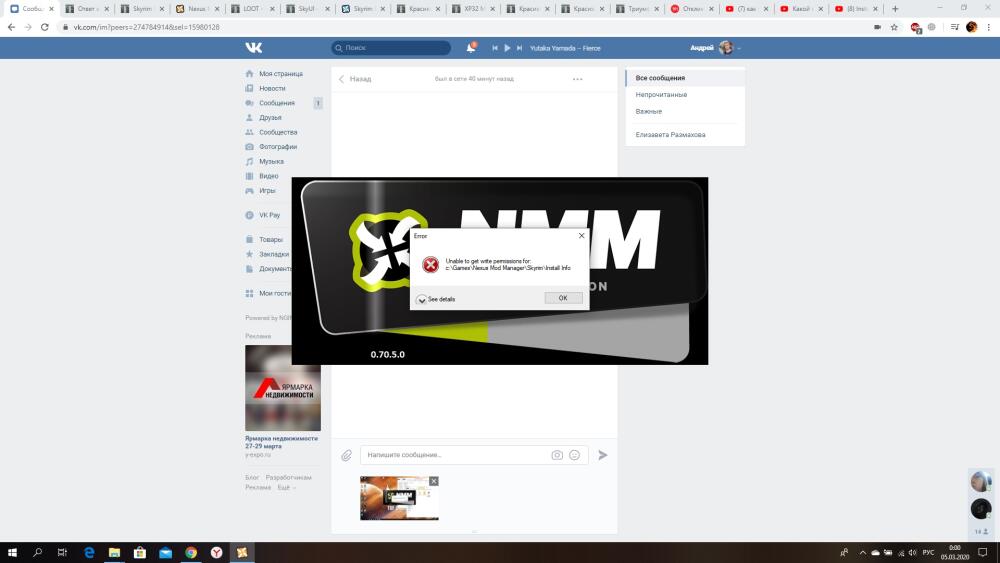Switch to Chrome in the taskbar
The height and width of the screenshot is (563, 1000).
[191, 553]
